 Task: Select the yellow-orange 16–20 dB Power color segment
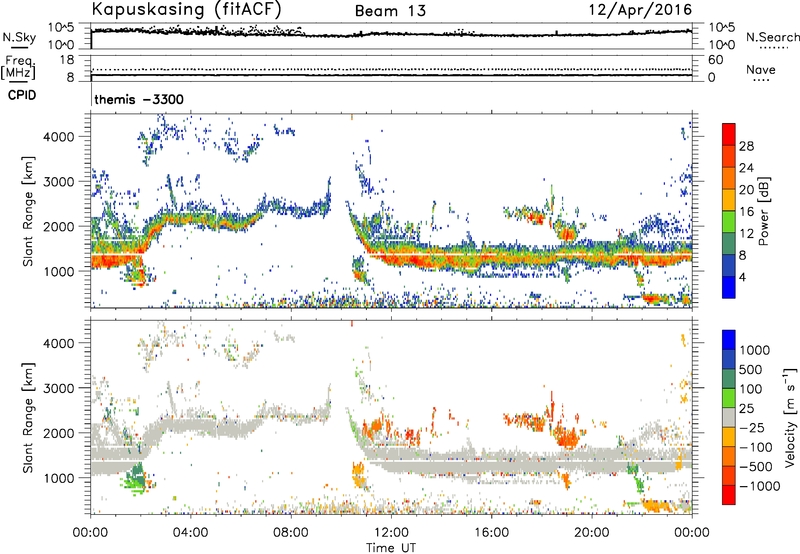[x=729, y=200]
